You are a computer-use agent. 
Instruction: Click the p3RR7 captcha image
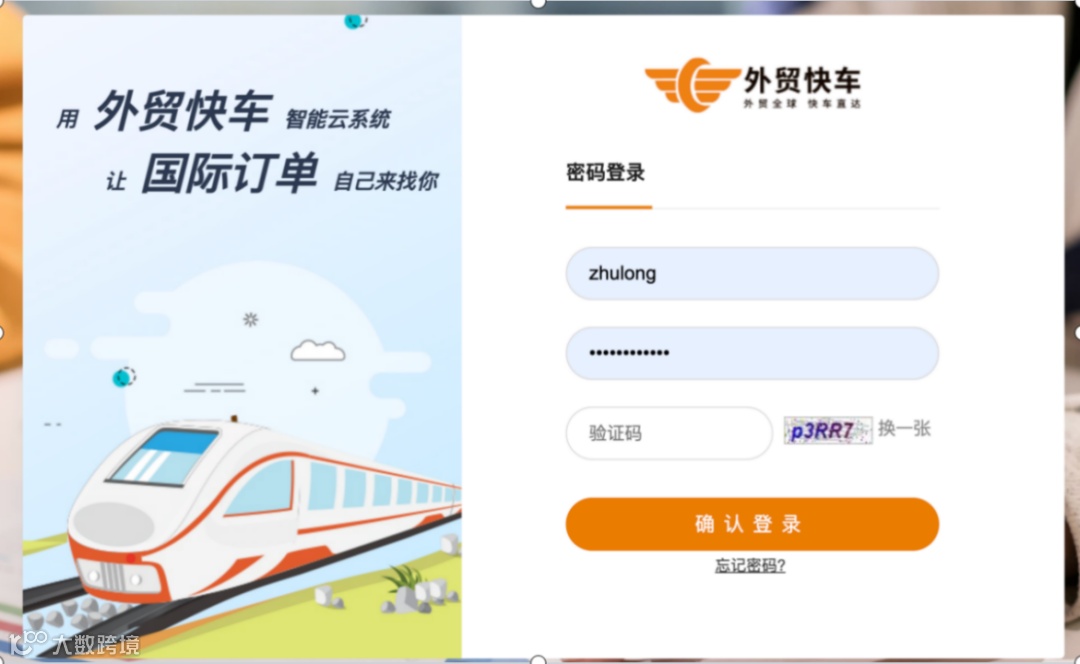(x=828, y=430)
